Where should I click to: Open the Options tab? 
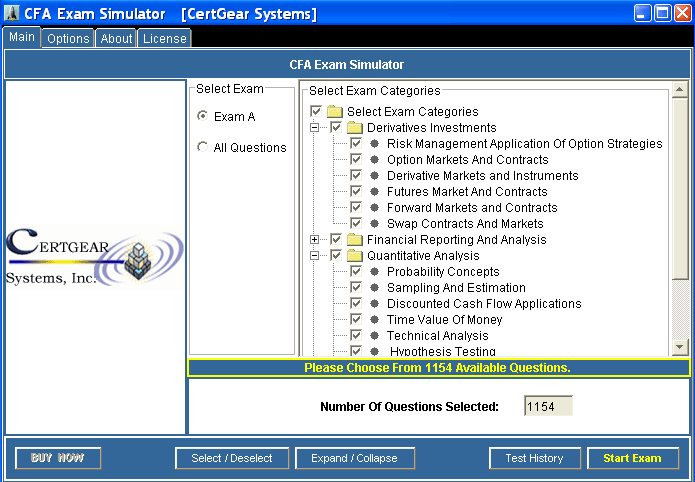68,39
